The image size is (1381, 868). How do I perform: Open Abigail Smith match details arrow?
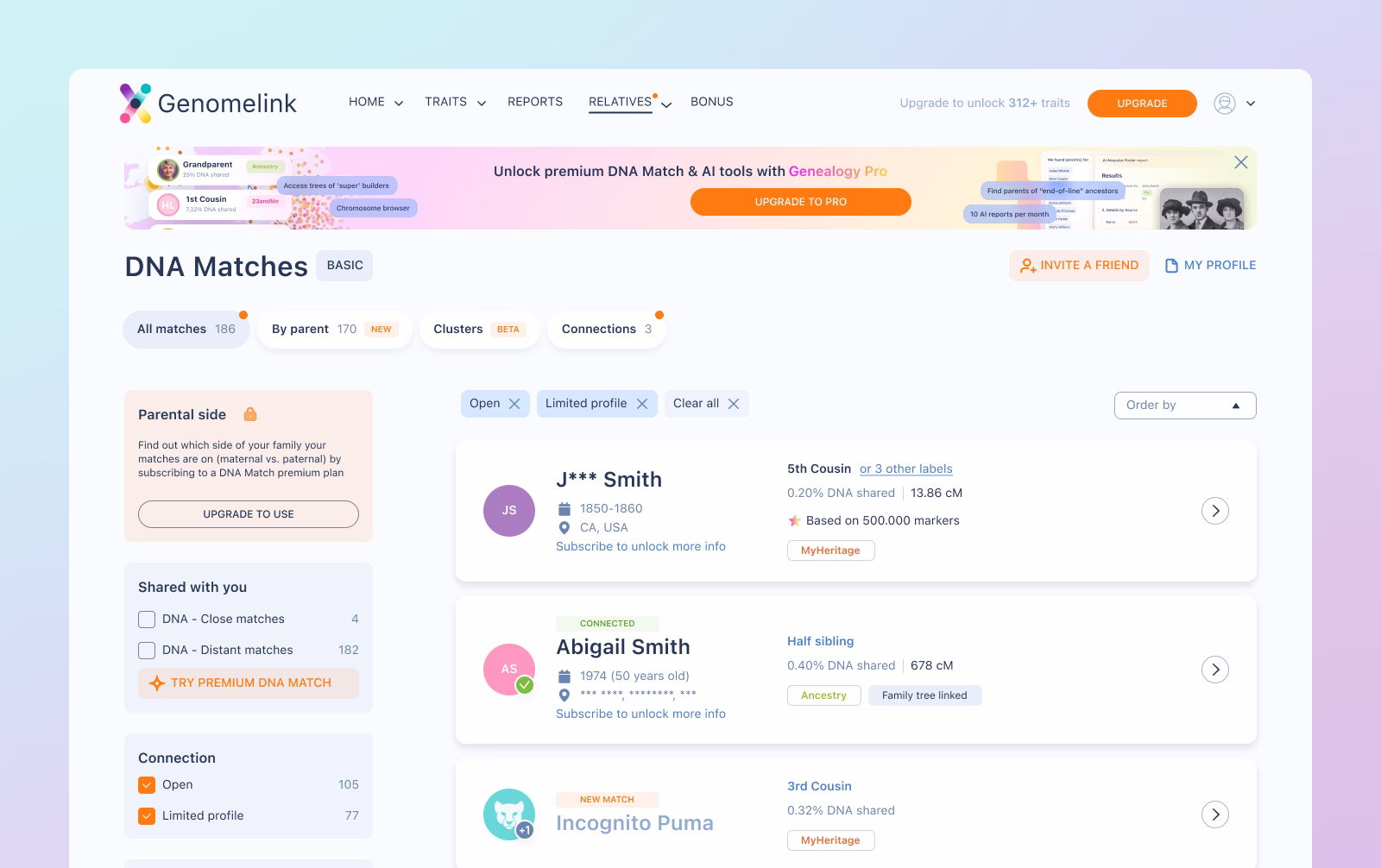(1215, 670)
